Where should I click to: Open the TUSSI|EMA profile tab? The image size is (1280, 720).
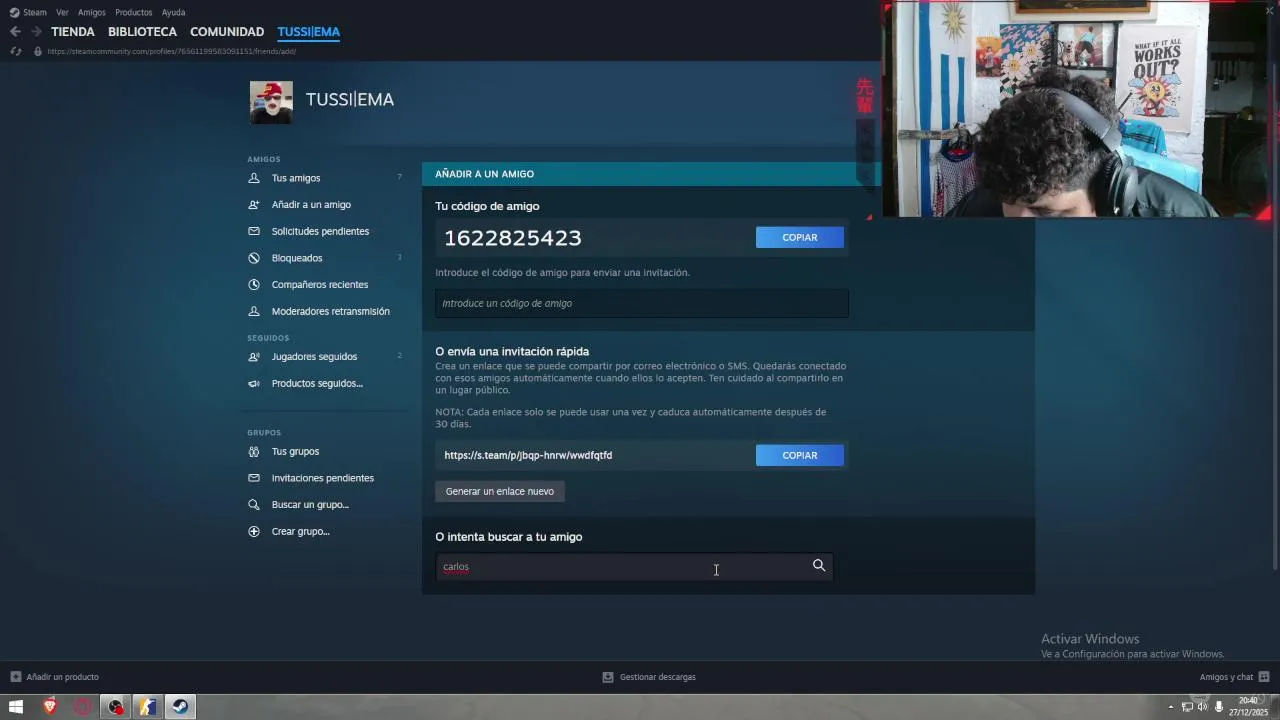pos(309,32)
